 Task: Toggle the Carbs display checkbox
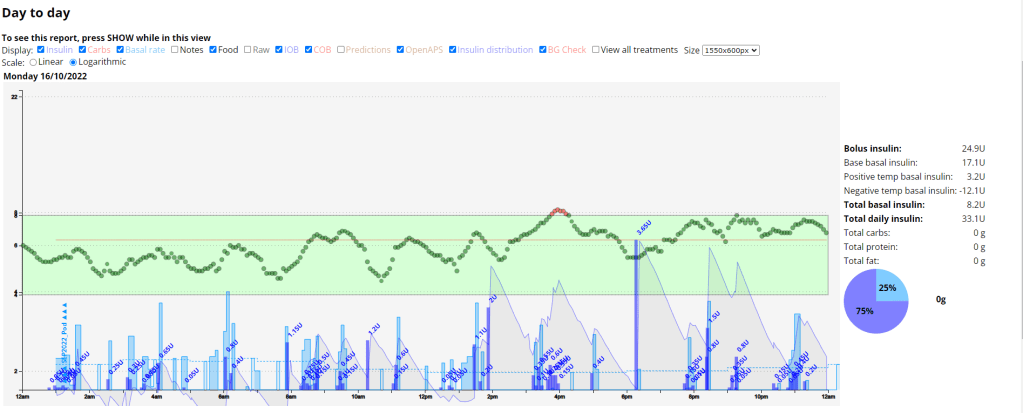85,50
